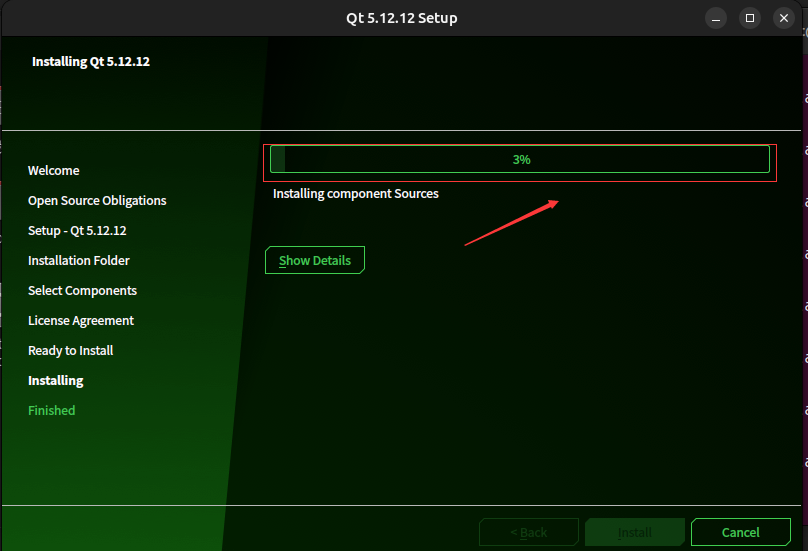
Task: Click the 'Qt 5.12.12 Setup' title bar
Action: pyautogui.click(x=401, y=18)
